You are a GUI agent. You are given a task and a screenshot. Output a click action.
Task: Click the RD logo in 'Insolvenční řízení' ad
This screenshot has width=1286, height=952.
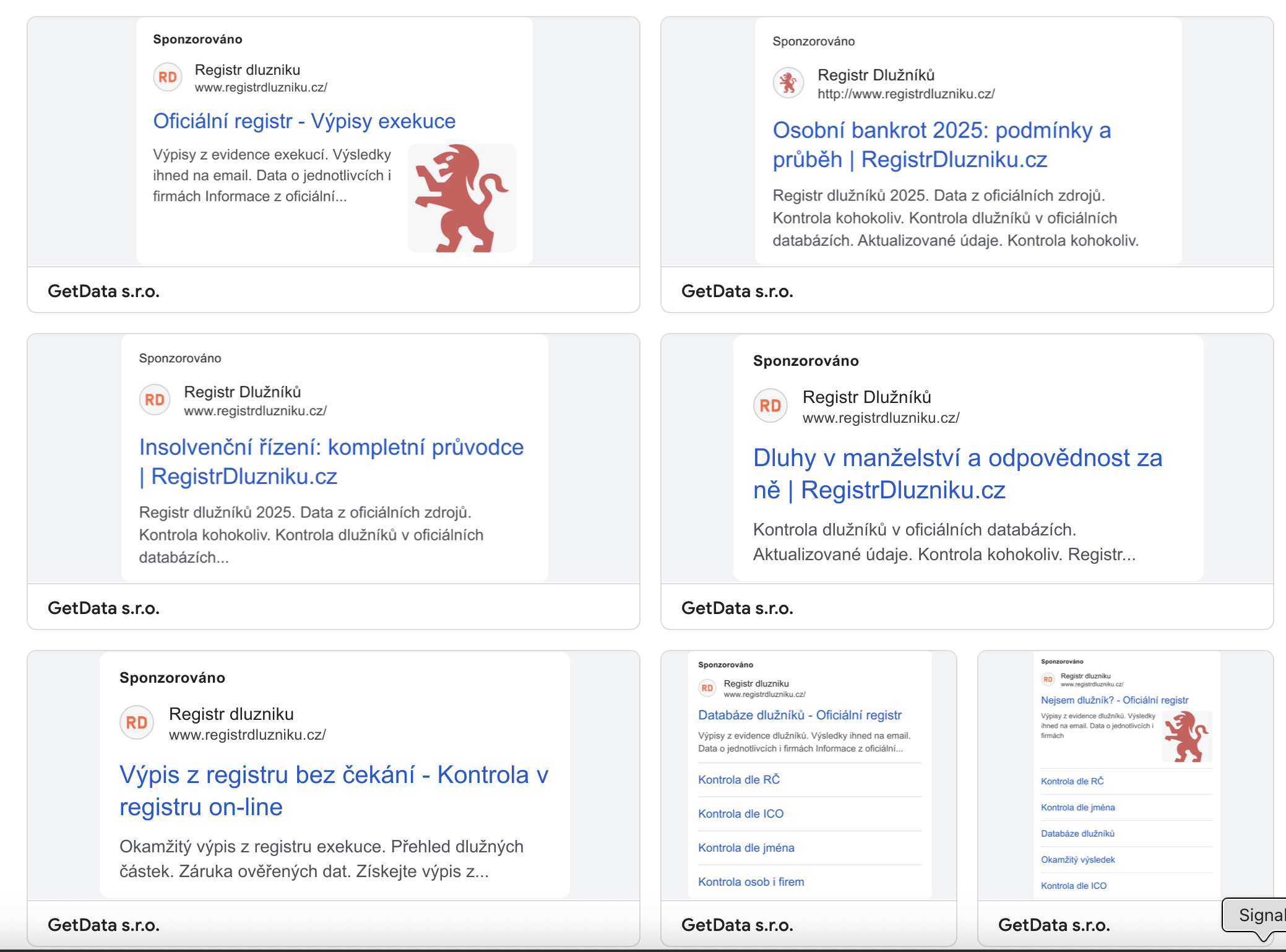(x=155, y=400)
